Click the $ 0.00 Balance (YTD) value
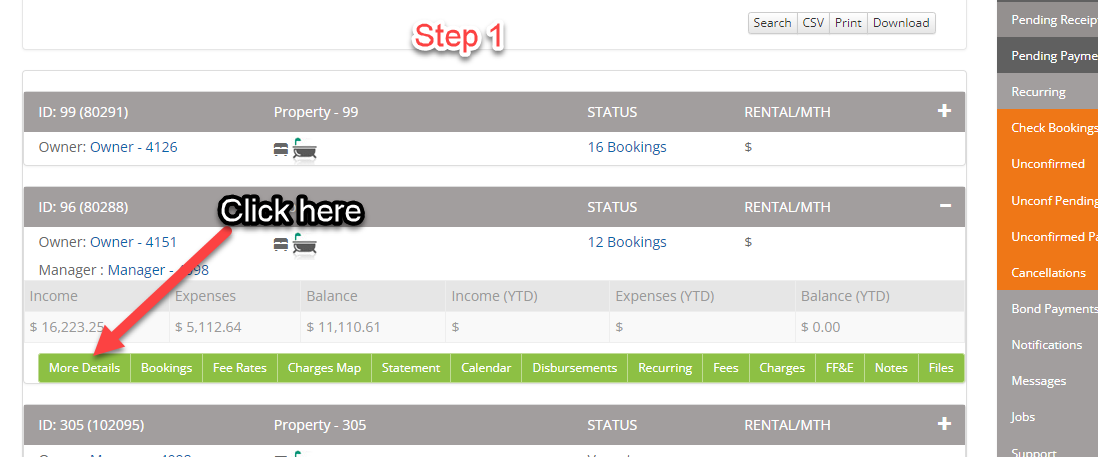The width and height of the screenshot is (1098, 457). click(821, 327)
